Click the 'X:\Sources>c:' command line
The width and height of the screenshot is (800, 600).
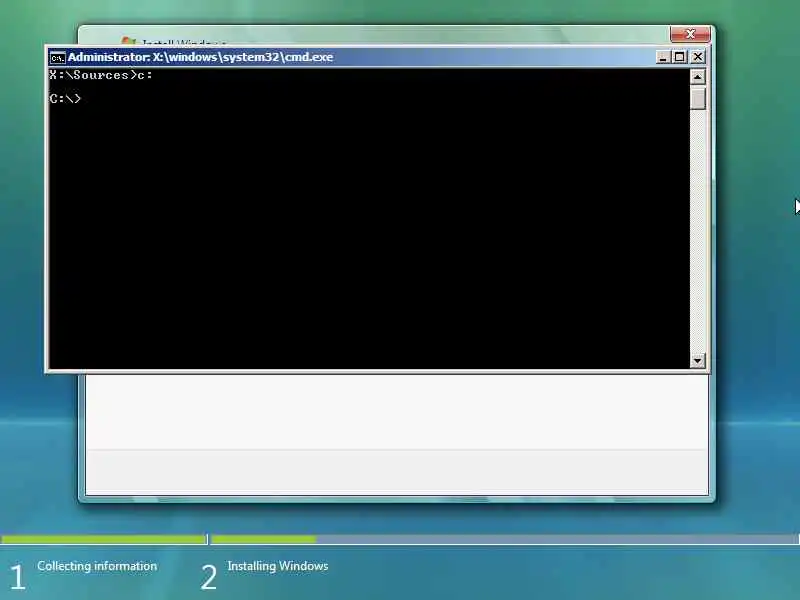101,75
